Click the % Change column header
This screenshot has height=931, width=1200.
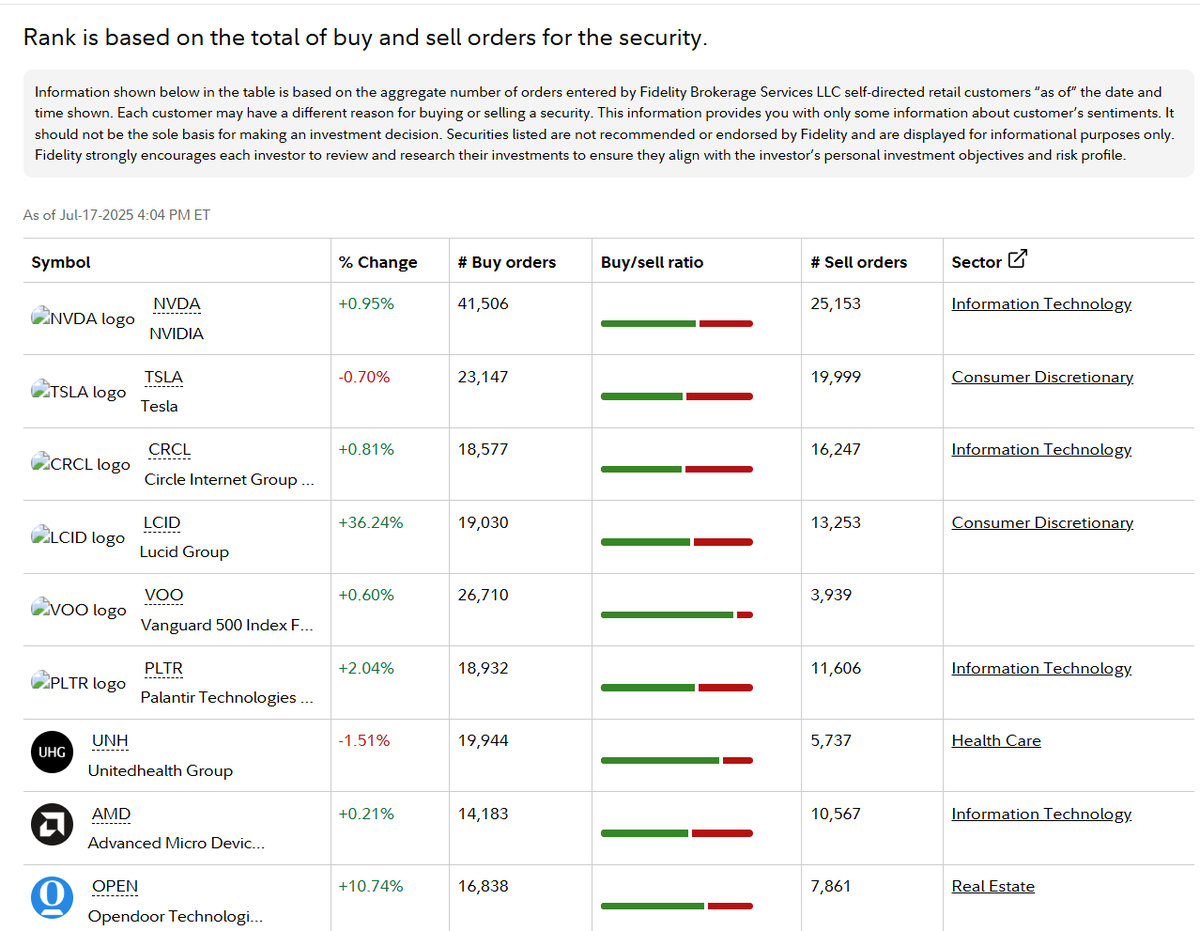tap(378, 262)
